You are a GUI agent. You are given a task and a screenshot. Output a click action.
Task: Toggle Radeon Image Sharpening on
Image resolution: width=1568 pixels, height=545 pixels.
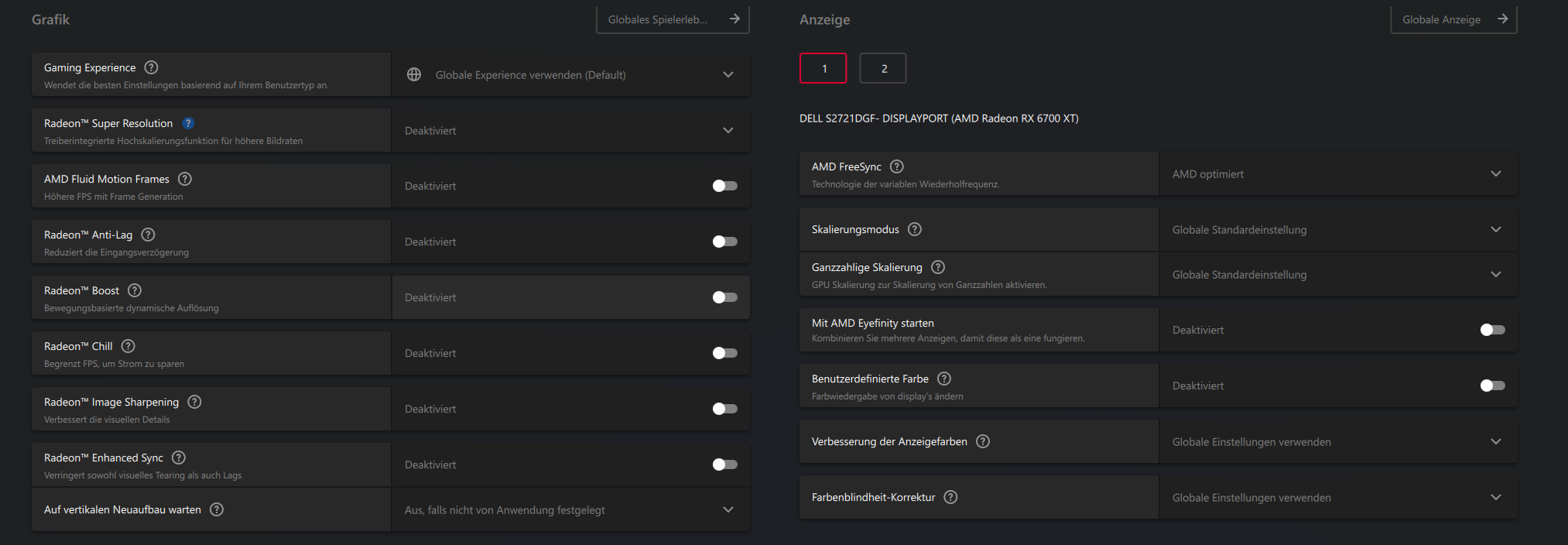coord(725,409)
